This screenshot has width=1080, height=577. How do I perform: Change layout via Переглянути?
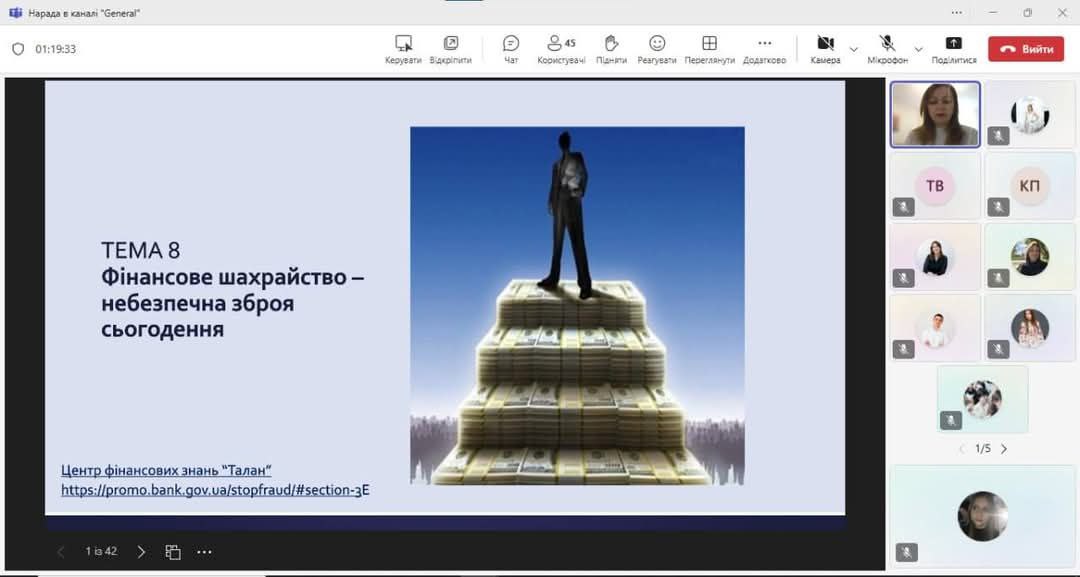[x=709, y=50]
